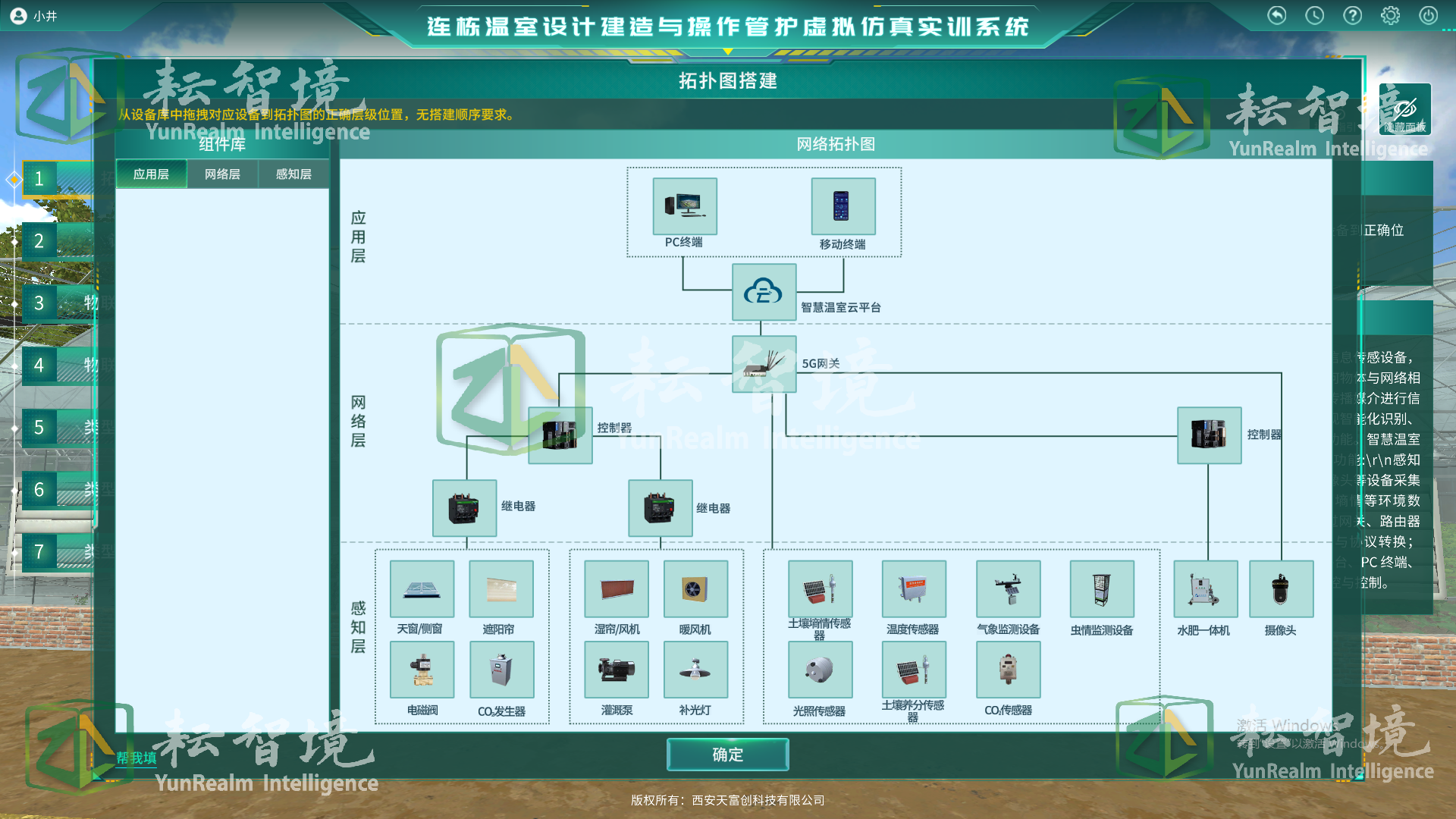1456x819 pixels.
Task: Click the power exit icon
Action: [x=1429, y=15]
